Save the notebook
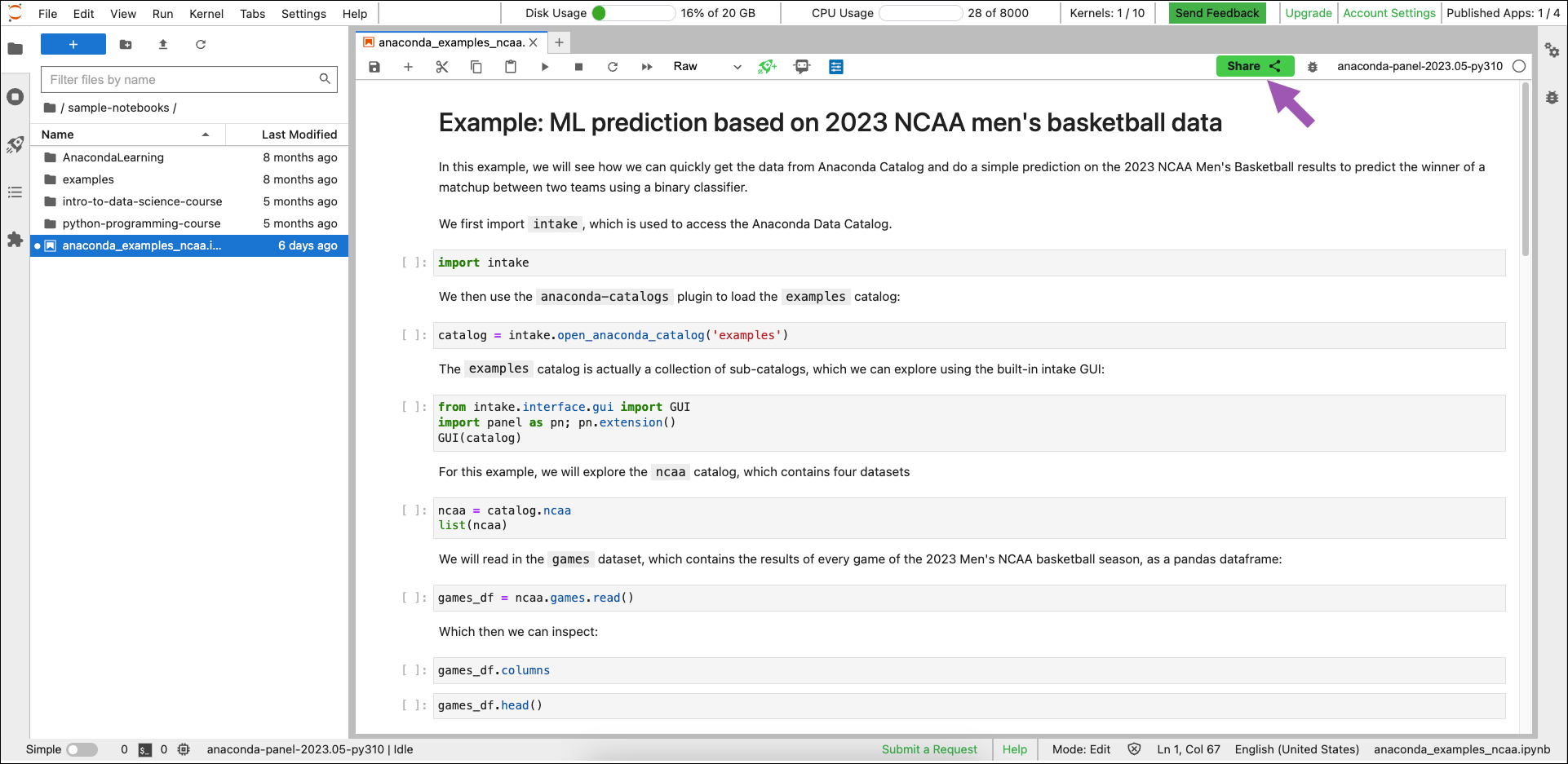This screenshot has height=764, width=1568. pyautogui.click(x=374, y=67)
